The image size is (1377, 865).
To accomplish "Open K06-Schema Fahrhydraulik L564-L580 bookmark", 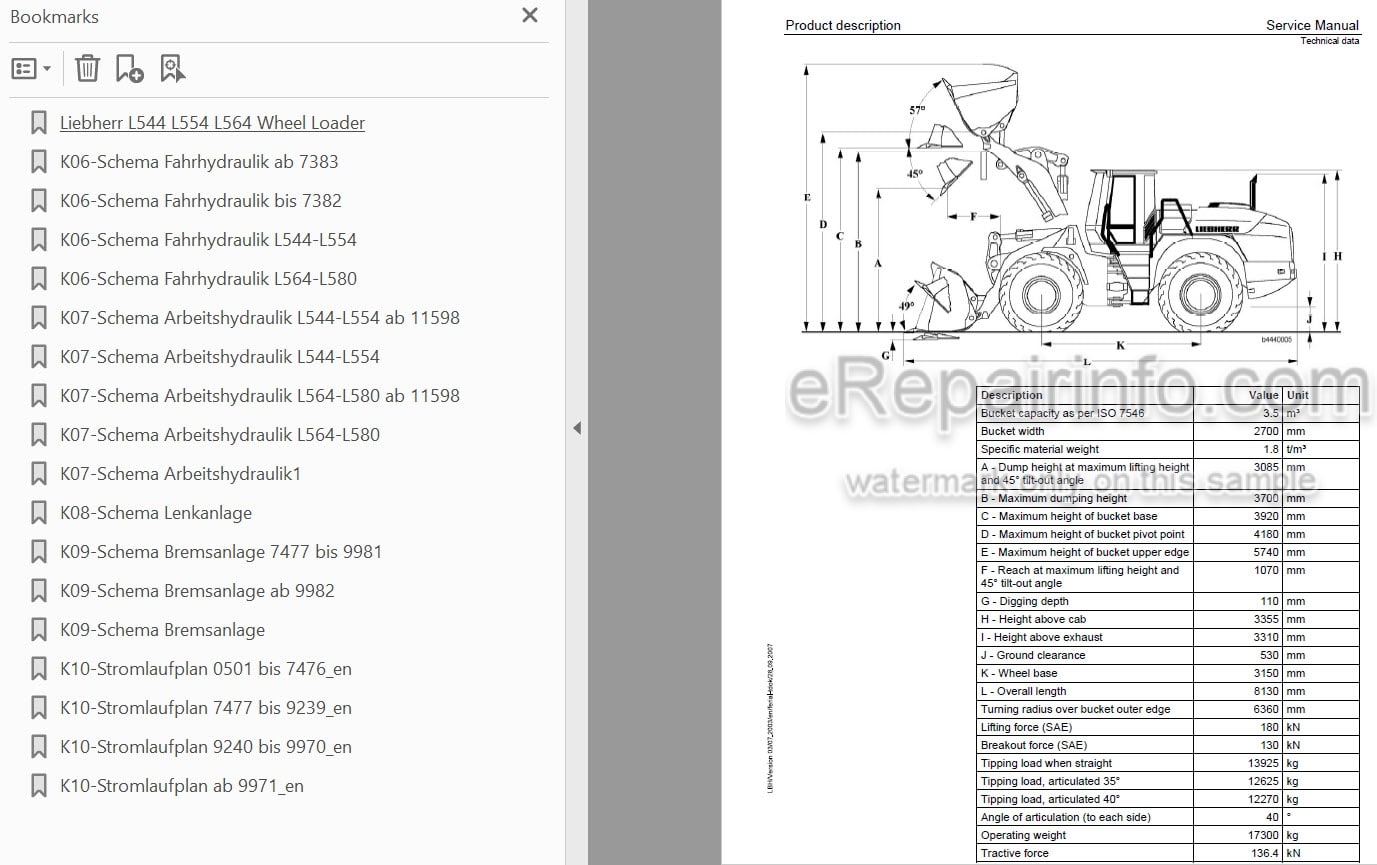I will [x=208, y=279].
